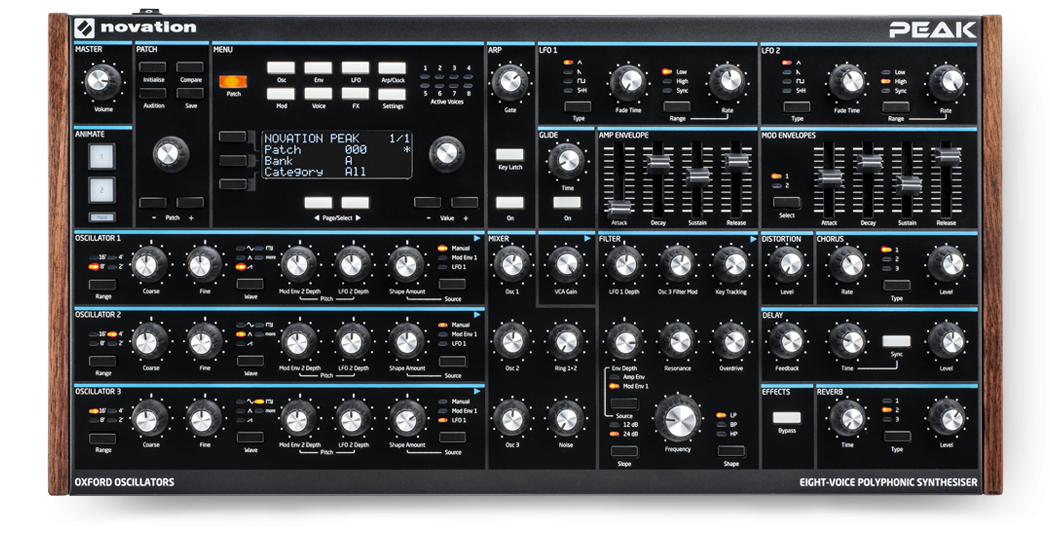This screenshot has height=557, width=1050.
Task: Trigger Animate button 1
Action: click(x=102, y=157)
